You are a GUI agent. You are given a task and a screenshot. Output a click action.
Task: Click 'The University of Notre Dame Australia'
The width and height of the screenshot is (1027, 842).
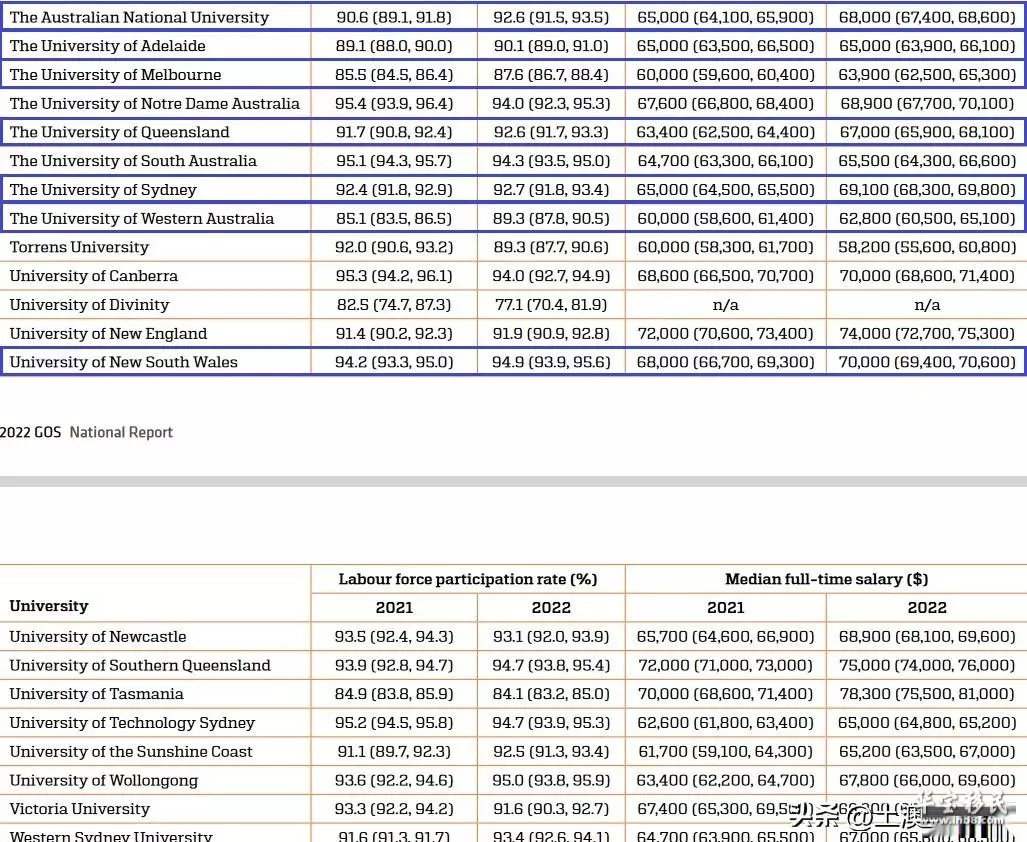[x=155, y=103]
